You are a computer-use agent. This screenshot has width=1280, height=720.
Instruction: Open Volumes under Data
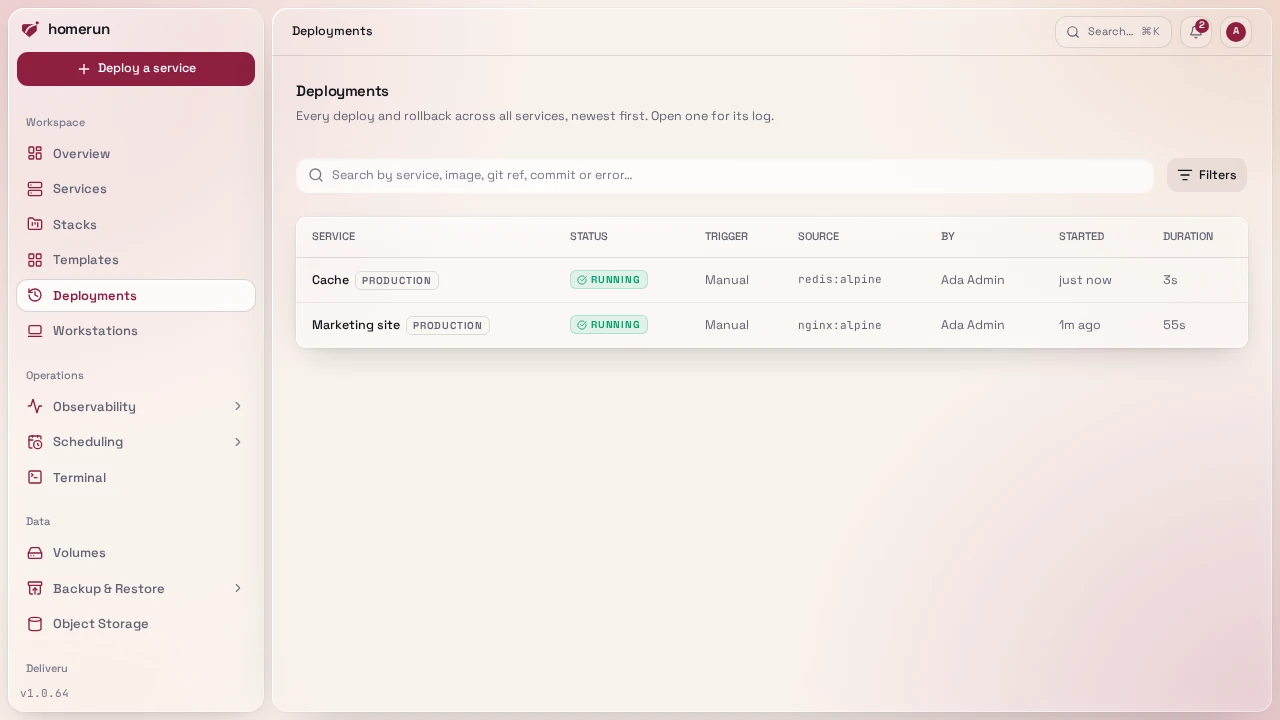coord(136,553)
